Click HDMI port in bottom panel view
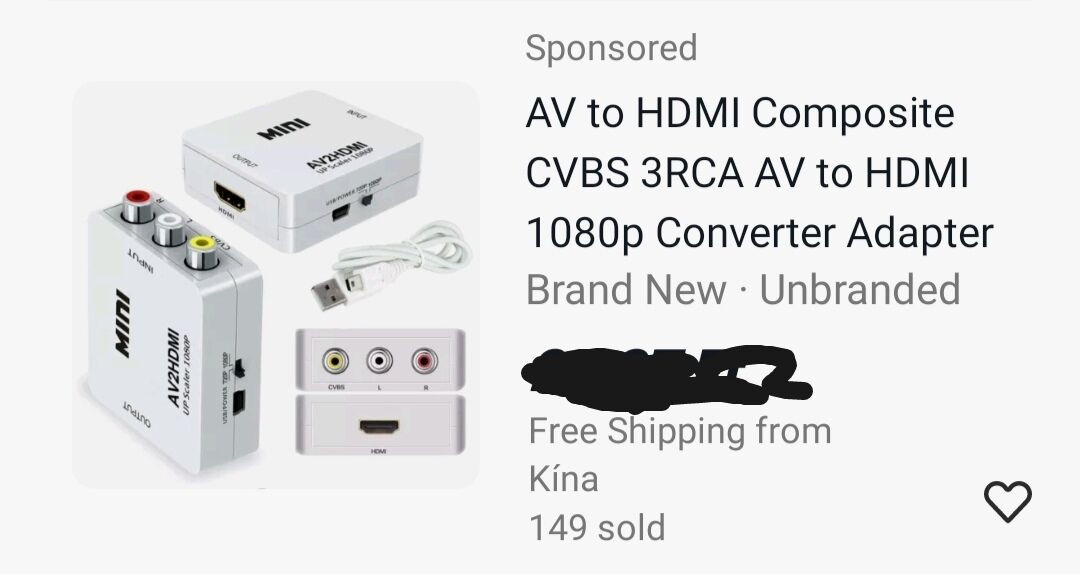Image resolution: width=1080 pixels, height=574 pixels. [x=379, y=427]
